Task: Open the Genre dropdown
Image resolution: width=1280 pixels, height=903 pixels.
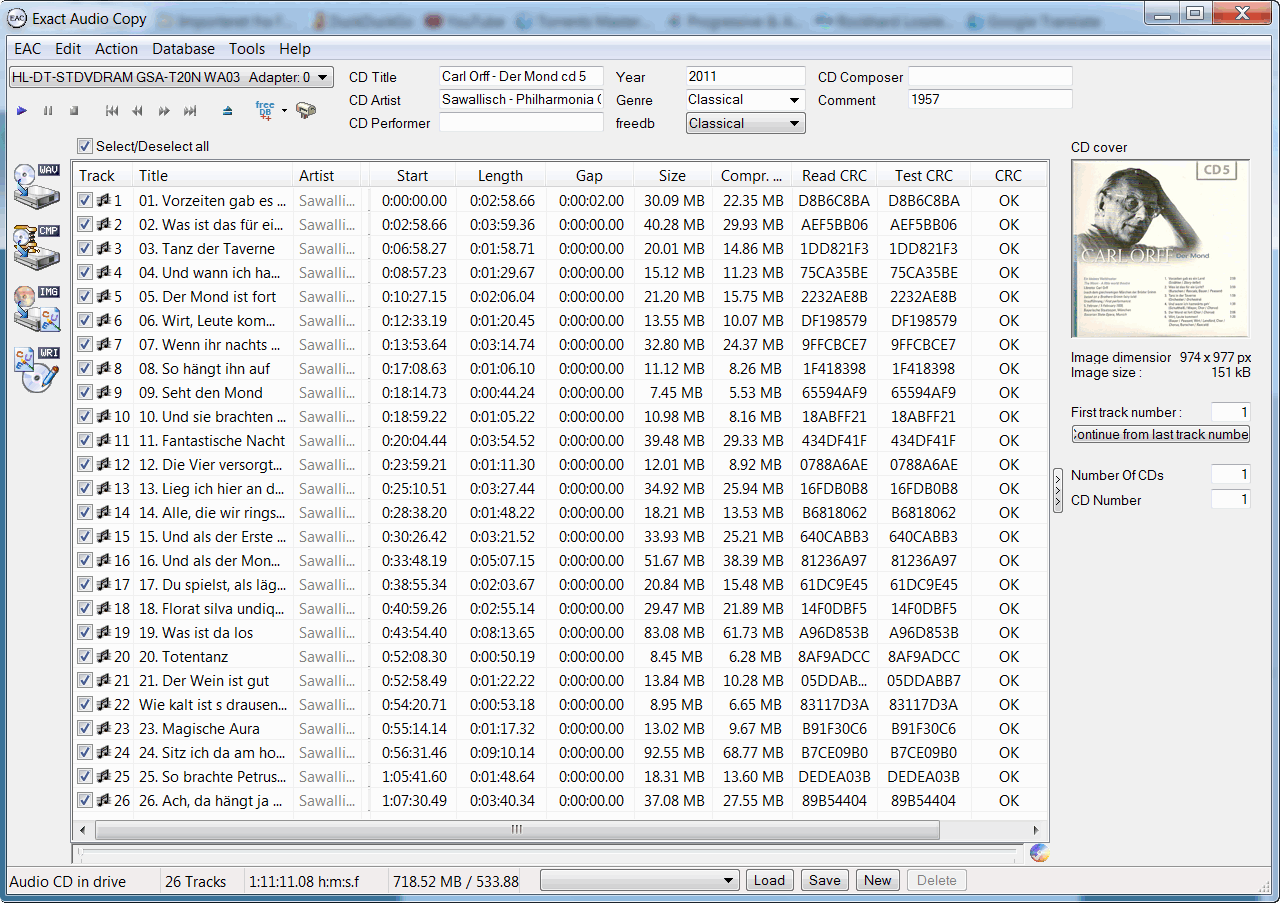Action: [x=794, y=100]
